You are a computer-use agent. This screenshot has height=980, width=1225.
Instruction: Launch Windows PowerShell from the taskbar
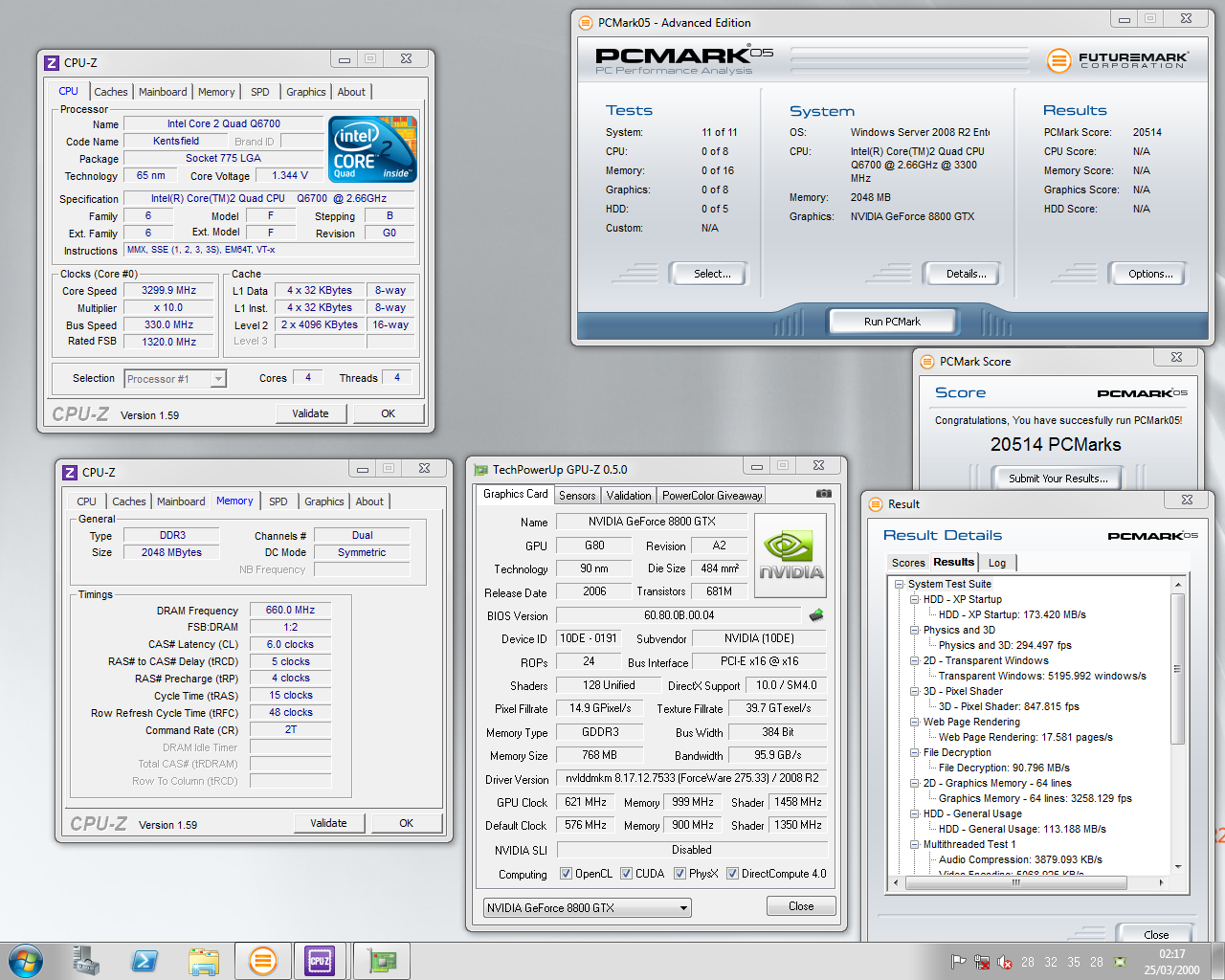(145, 961)
